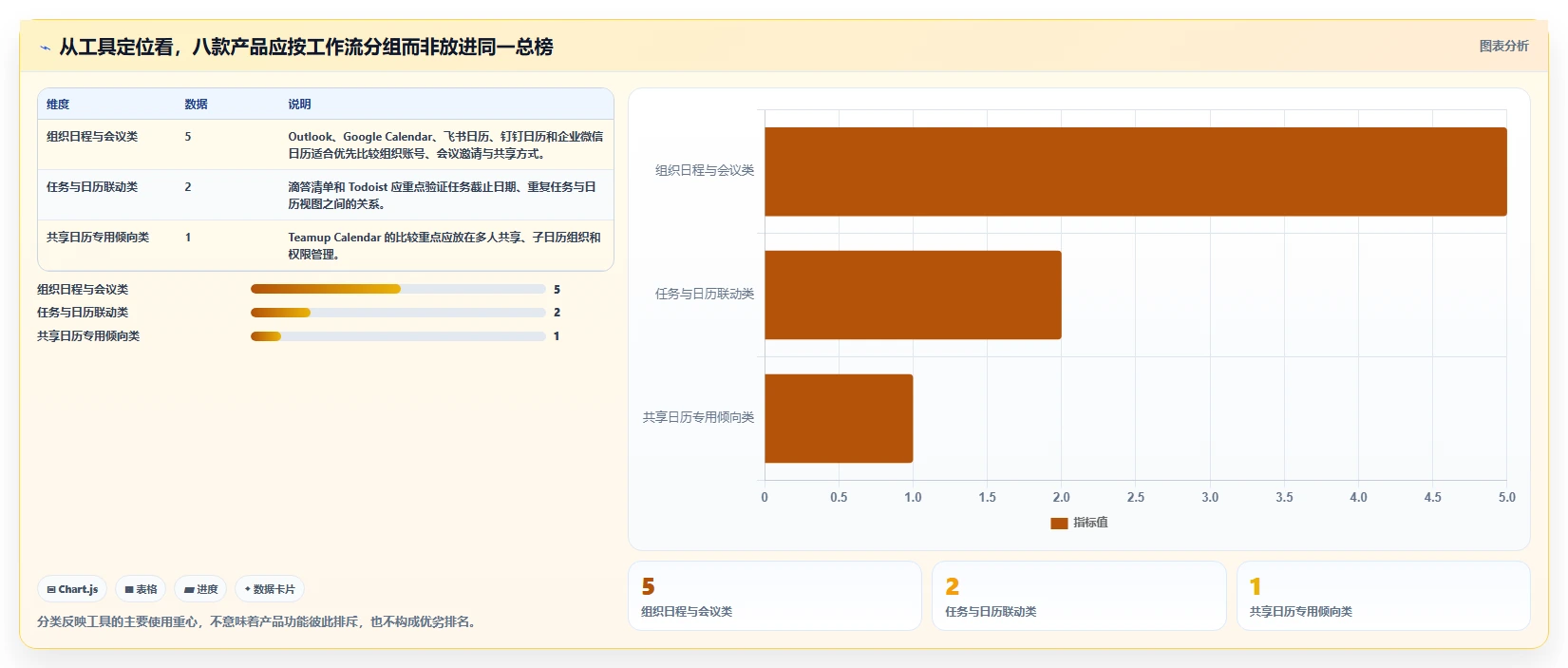Viewport: 1568px width, 668px height.
Task: Click the 说明 column header
Action: pos(299,105)
